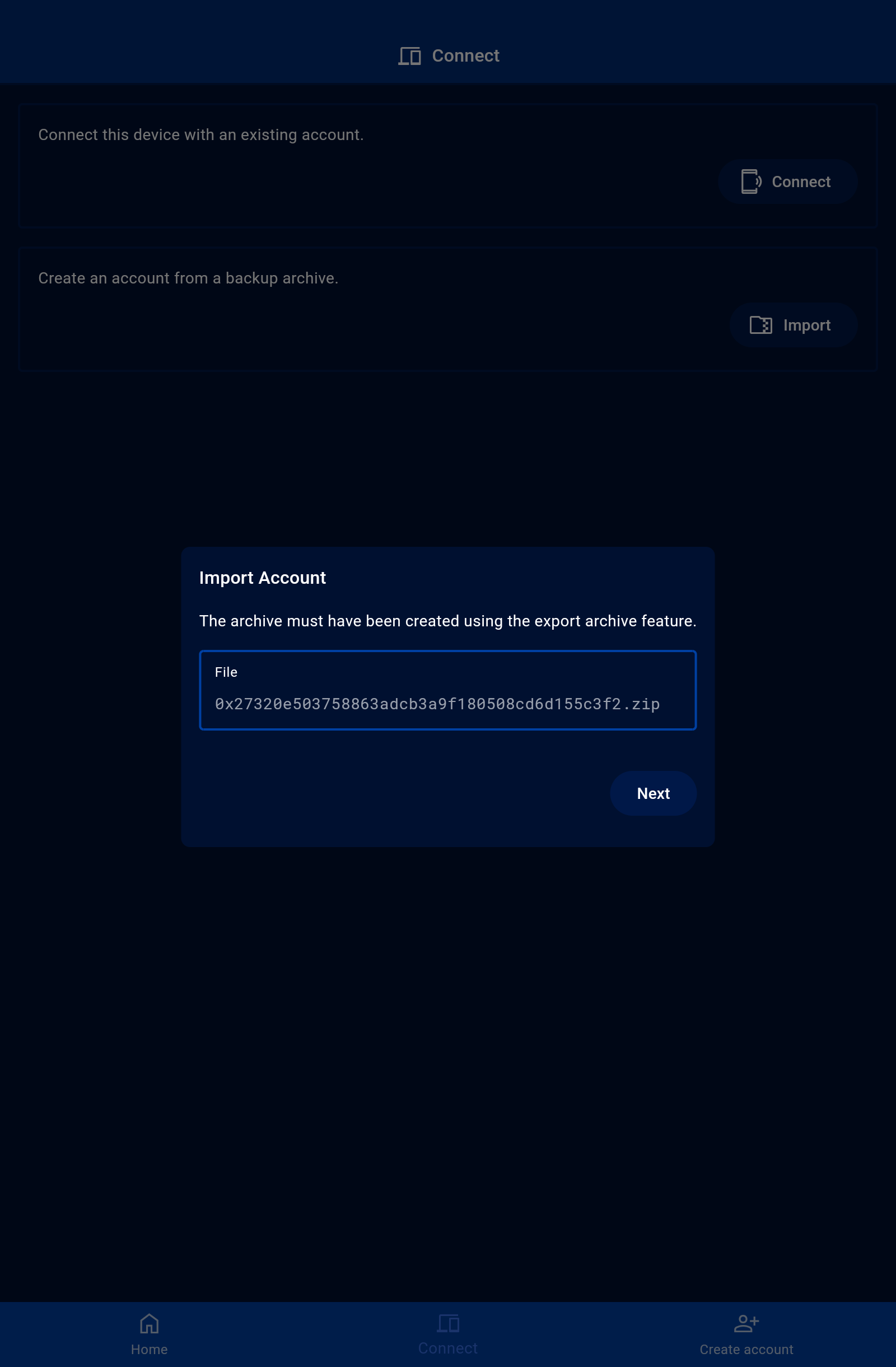Click the Import Account dialog title
896x1367 pixels.
point(262,578)
